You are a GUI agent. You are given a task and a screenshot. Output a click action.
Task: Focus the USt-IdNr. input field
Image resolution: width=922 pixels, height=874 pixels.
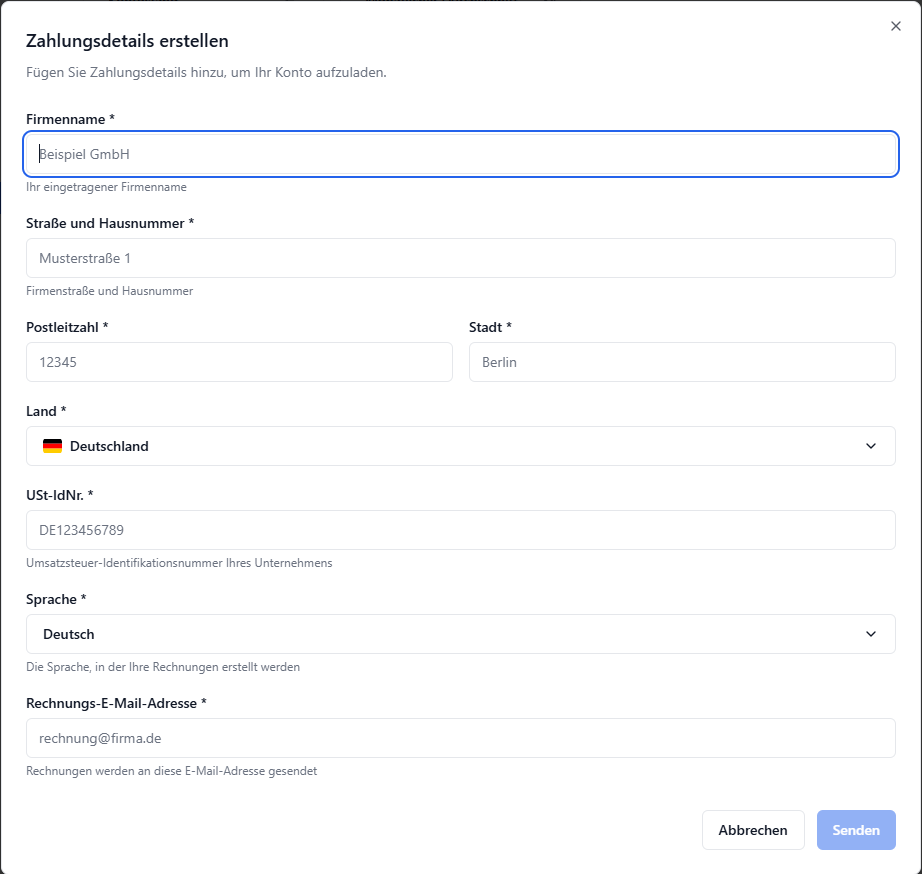pos(460,530)
